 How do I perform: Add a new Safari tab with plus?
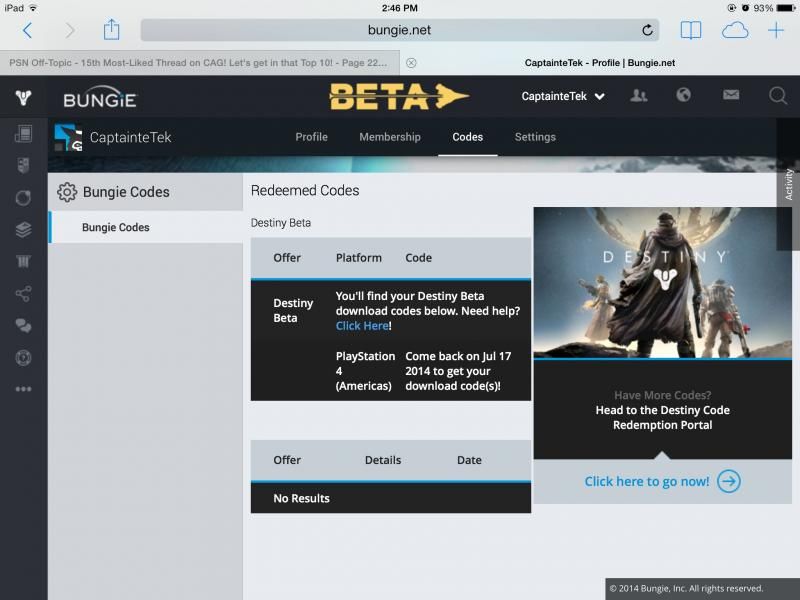point(776,30)
